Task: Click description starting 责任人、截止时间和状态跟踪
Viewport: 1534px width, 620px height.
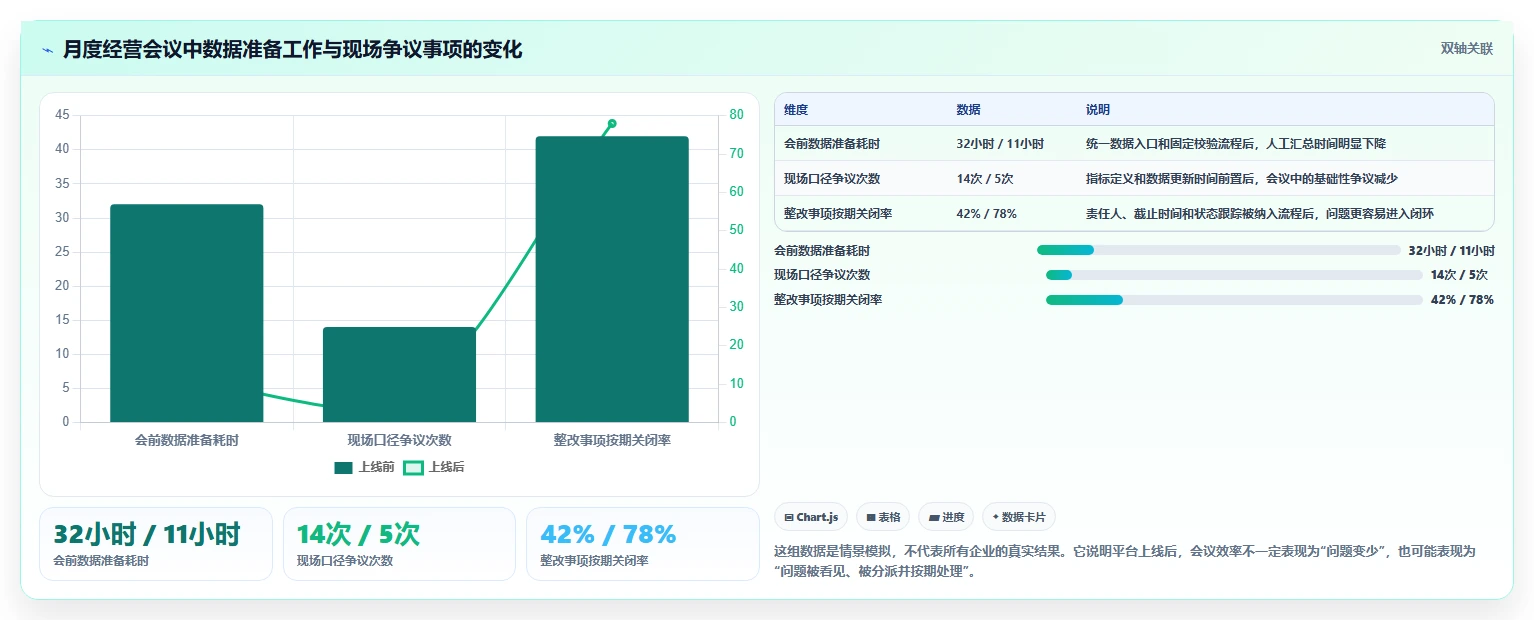Action: point(1260,214)
